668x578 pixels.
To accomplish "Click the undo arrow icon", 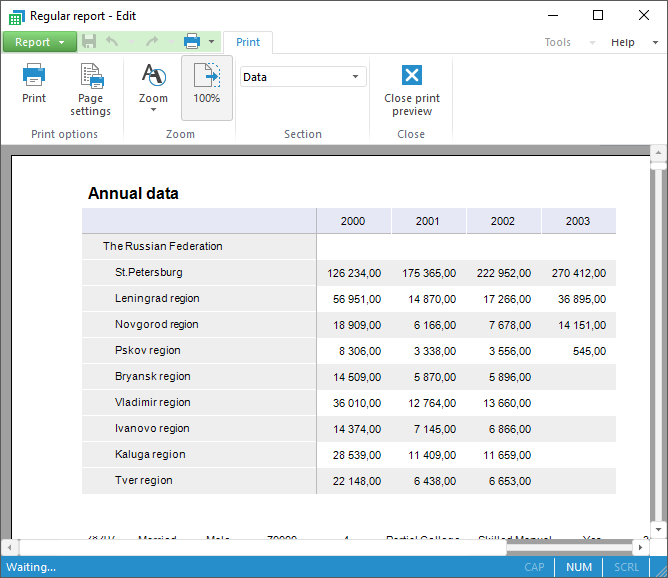I will tap(113, 42).
